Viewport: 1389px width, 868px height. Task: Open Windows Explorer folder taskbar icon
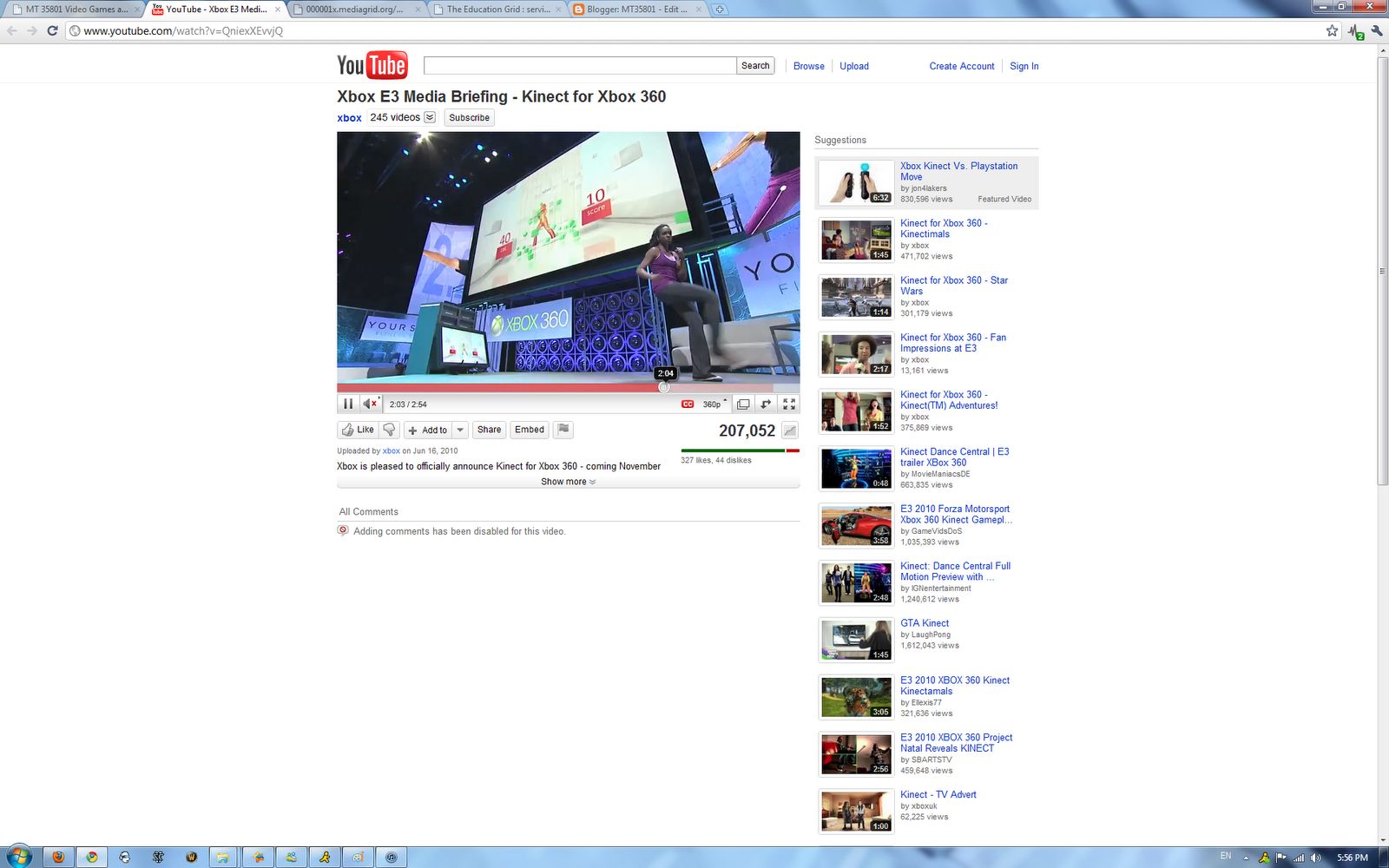(x=223, y=857)
